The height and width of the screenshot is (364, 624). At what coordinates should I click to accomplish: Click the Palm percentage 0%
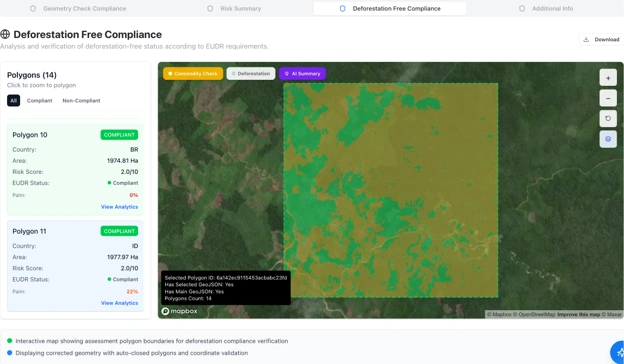[134, 195]
